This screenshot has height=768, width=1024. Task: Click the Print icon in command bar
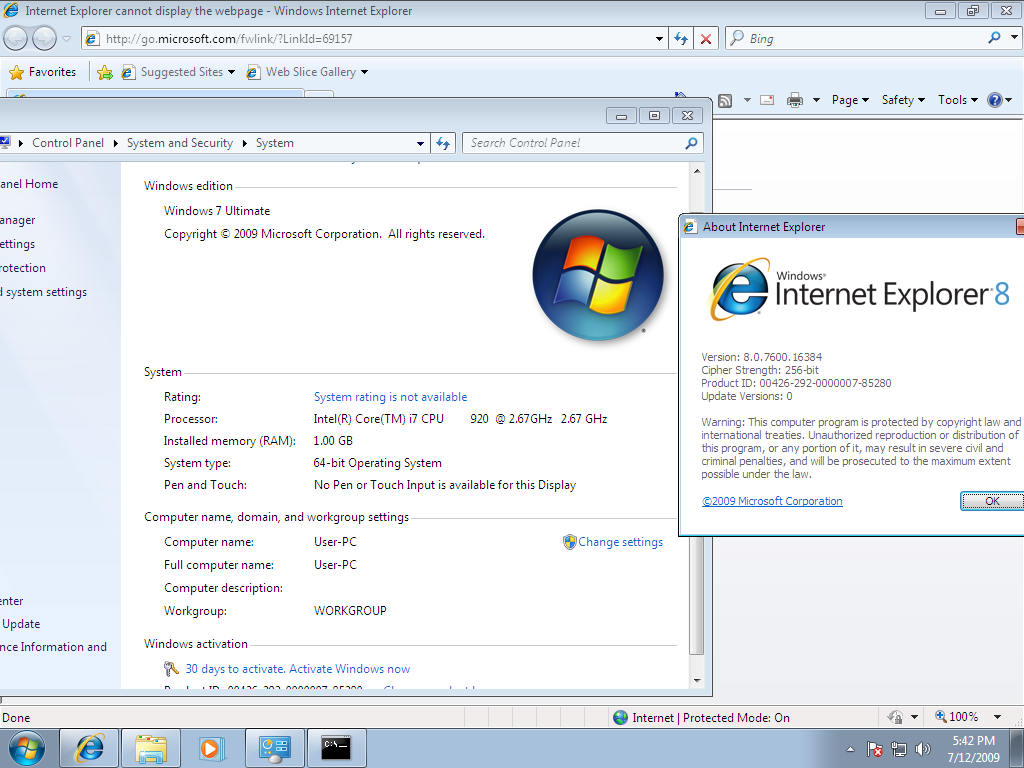point(795,100)
